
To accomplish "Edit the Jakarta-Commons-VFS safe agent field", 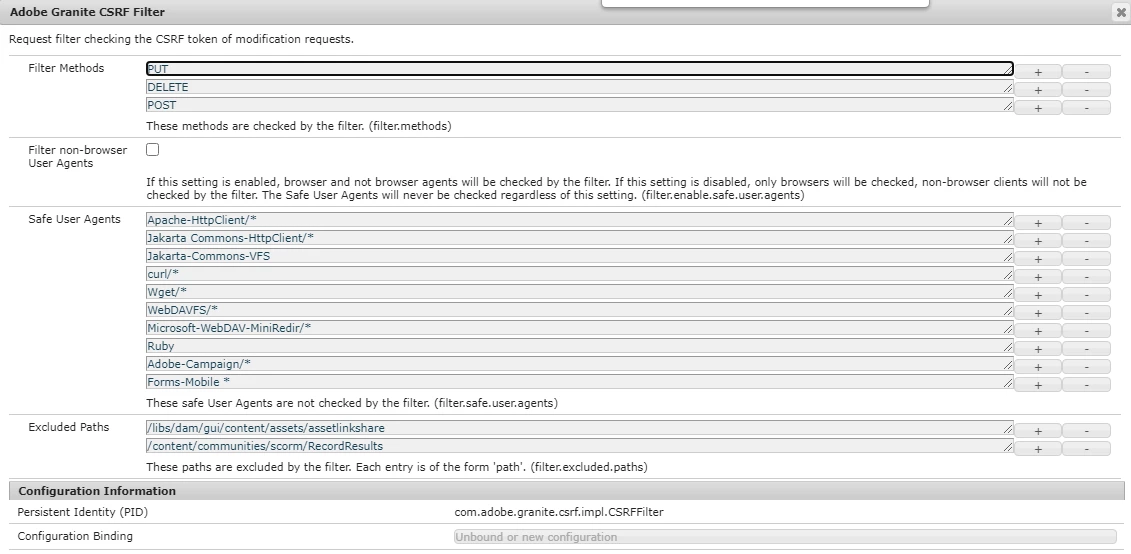I will pyautogui.click(x=579, y=255).
